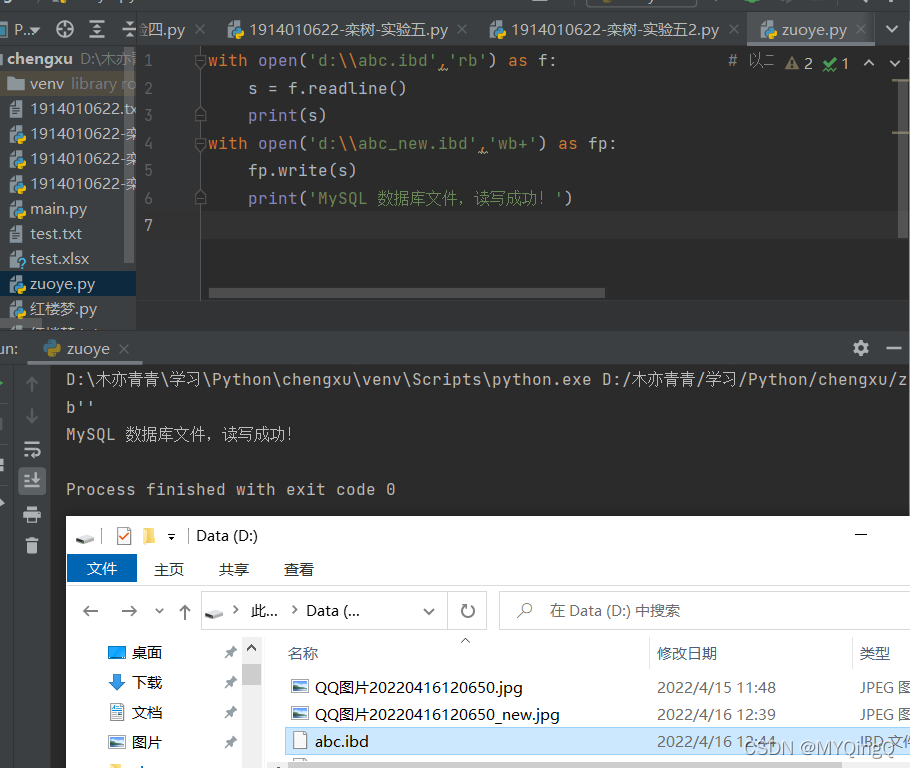Screen dimensions: 910x768
Task: Click Explorer up one level arrow
Action: pyautogui.click(x=185, y=611)
